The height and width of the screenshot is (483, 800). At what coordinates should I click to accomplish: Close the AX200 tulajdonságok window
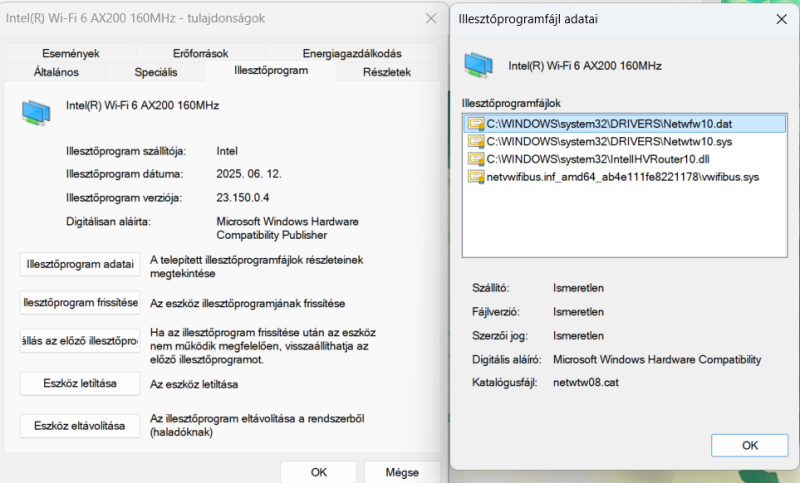431,18
